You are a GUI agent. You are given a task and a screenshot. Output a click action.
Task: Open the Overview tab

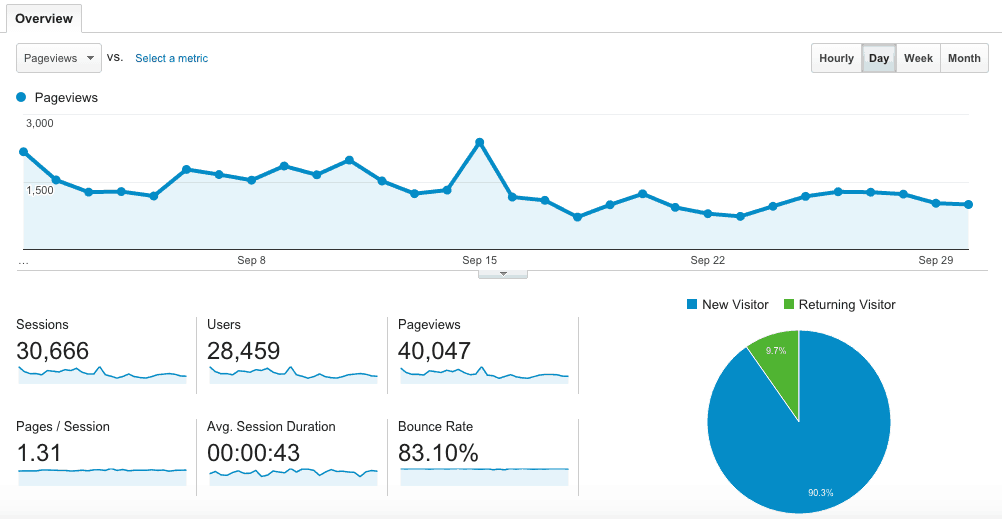pos(44,18)
